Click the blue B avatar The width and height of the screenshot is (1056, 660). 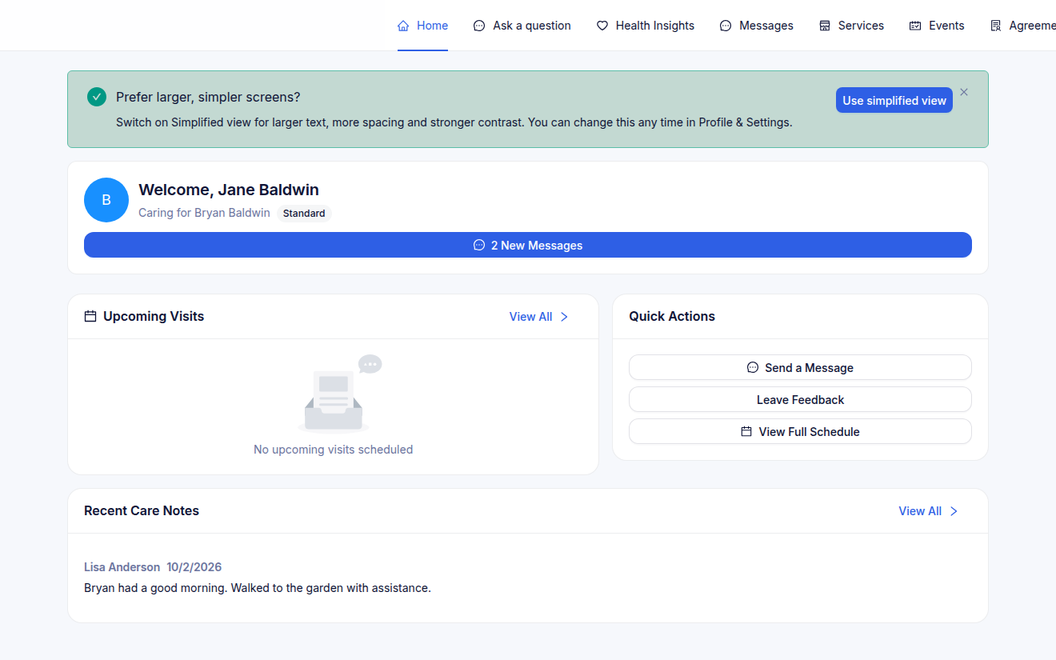pos(106,200)
